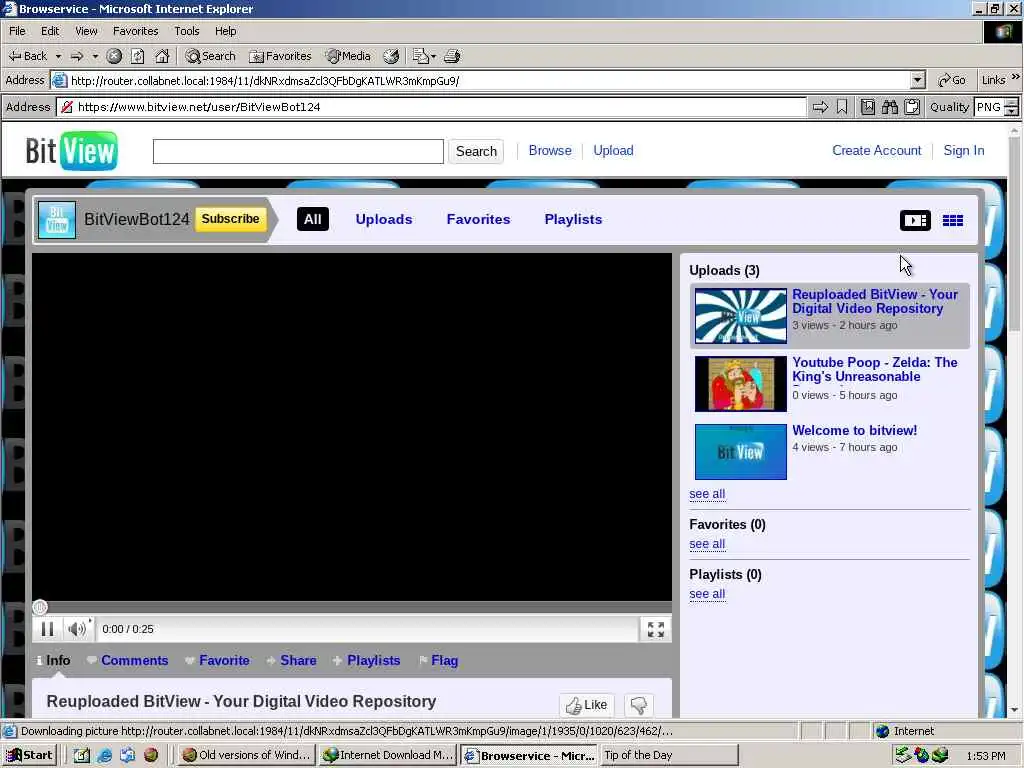The width and height of the screenshot is (1024, 768).
Task: Click the Flag tab under the video
Action: [439, 660]
